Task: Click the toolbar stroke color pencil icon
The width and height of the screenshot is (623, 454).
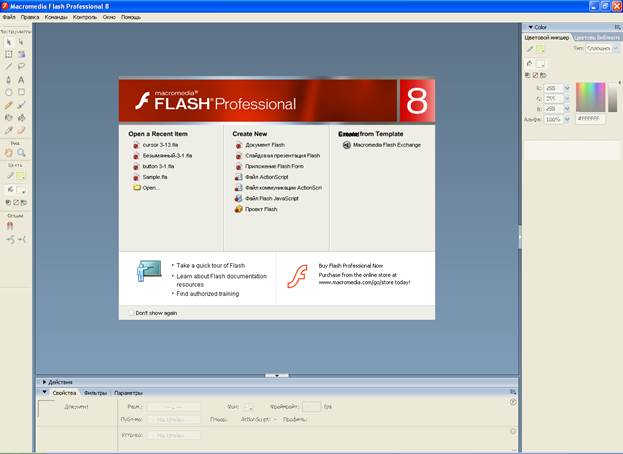Action: (x=10, y=176)
